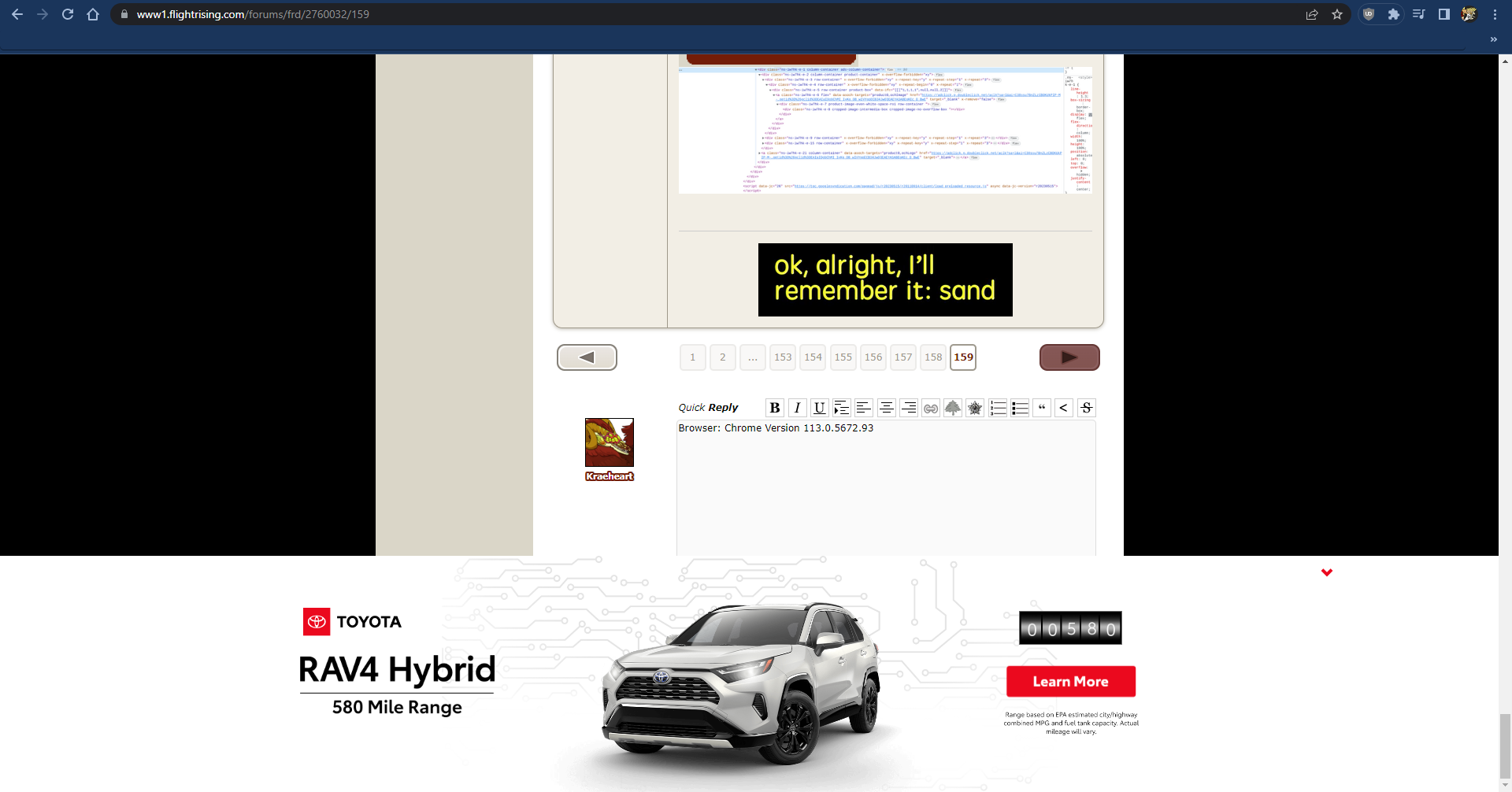Center-align reply text
This screenshot has width=1512, height=792.
[886, 408]
